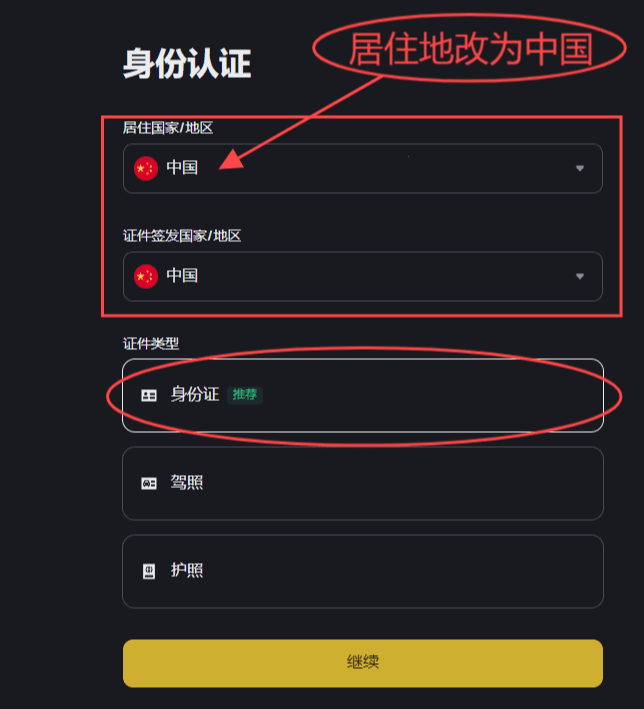Screen dimensions: 644x709
Task: Click the 居住国家/地区 field label
Action: [168, 128]
